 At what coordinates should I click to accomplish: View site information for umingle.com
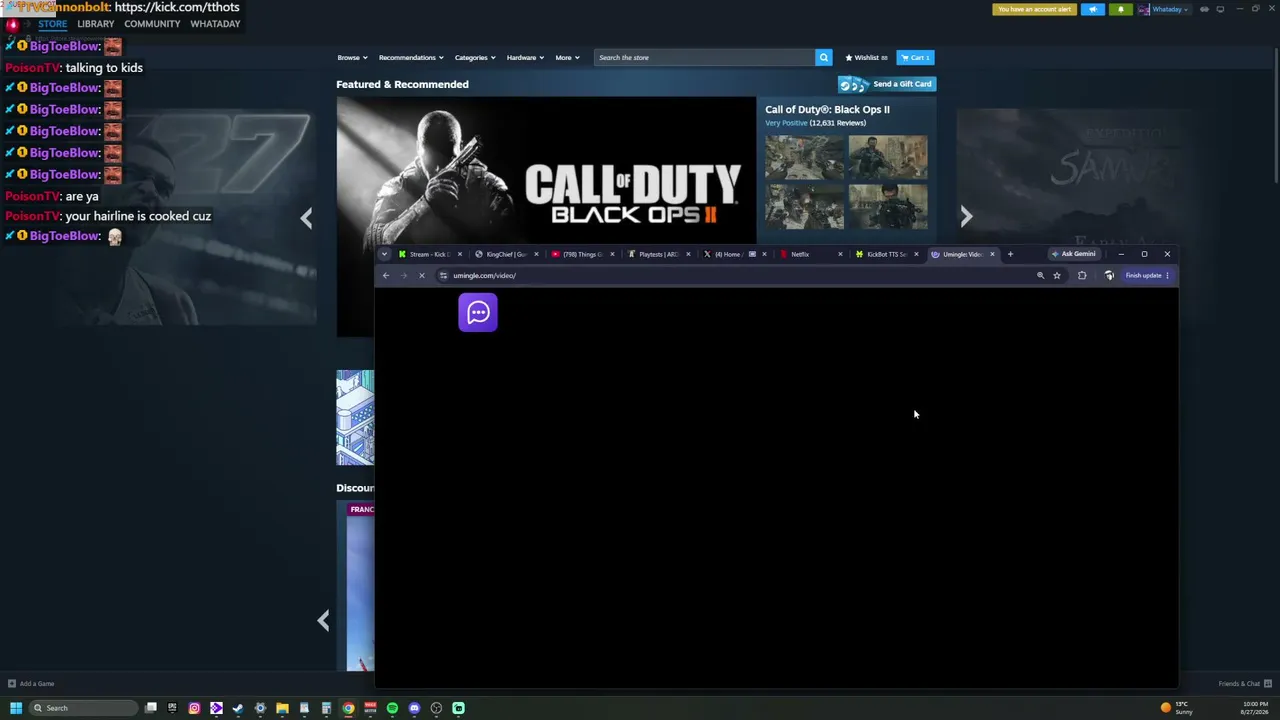(x=443, y=275)
